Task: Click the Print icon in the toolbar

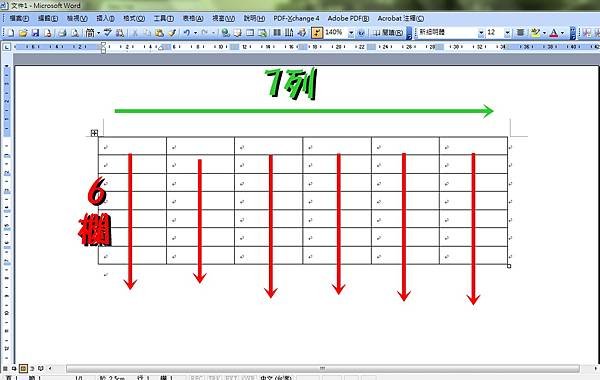Action: pos(62,33)
